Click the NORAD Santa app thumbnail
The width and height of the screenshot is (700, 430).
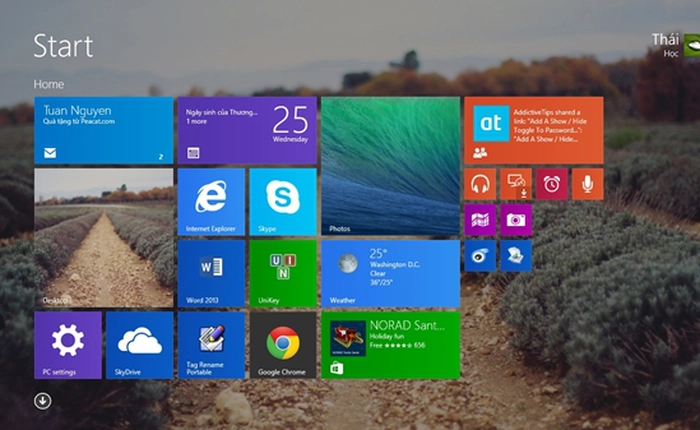pos(348,338)
